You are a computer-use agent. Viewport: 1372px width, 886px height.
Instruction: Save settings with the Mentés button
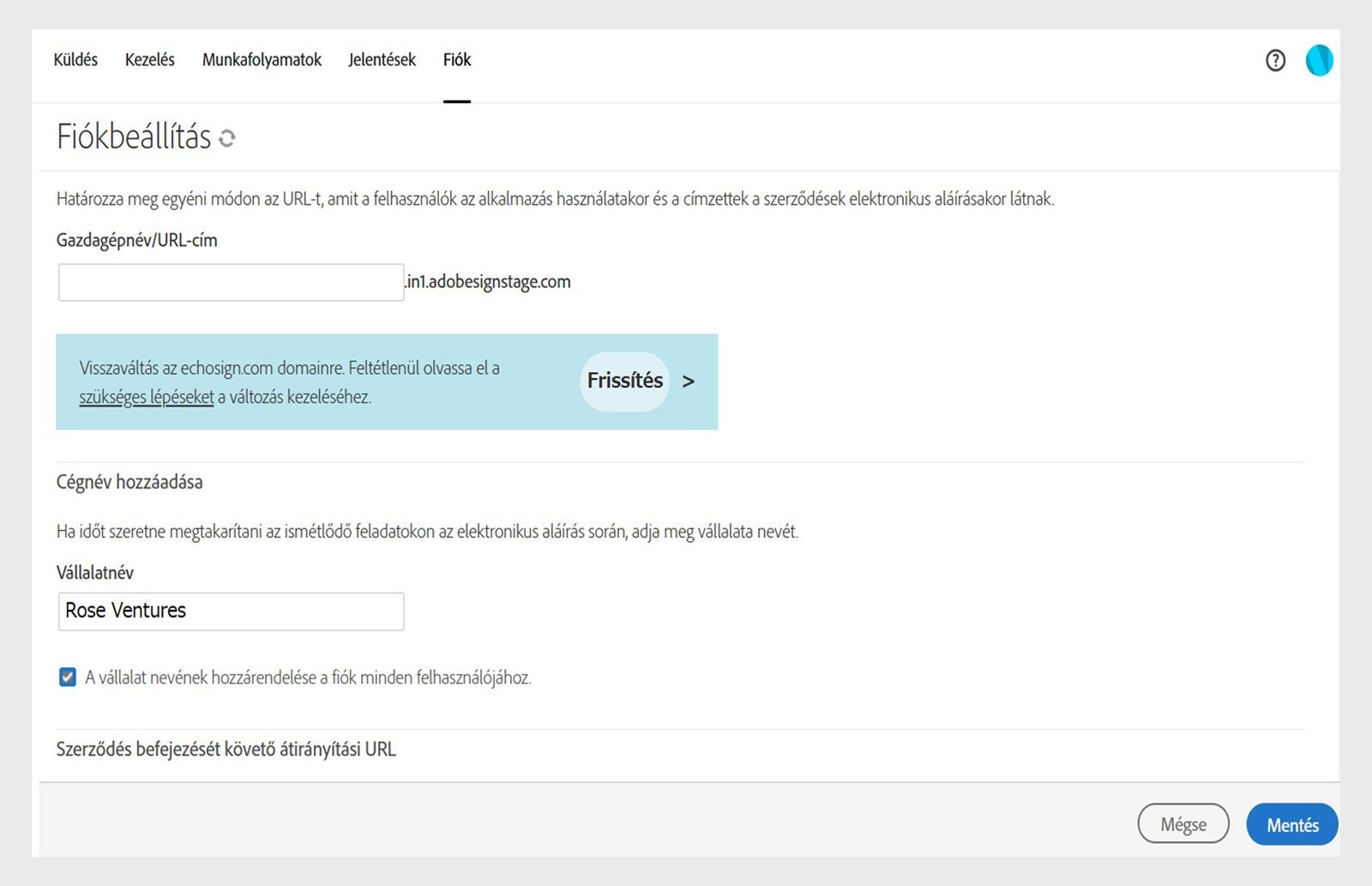tap(1292, 824)
